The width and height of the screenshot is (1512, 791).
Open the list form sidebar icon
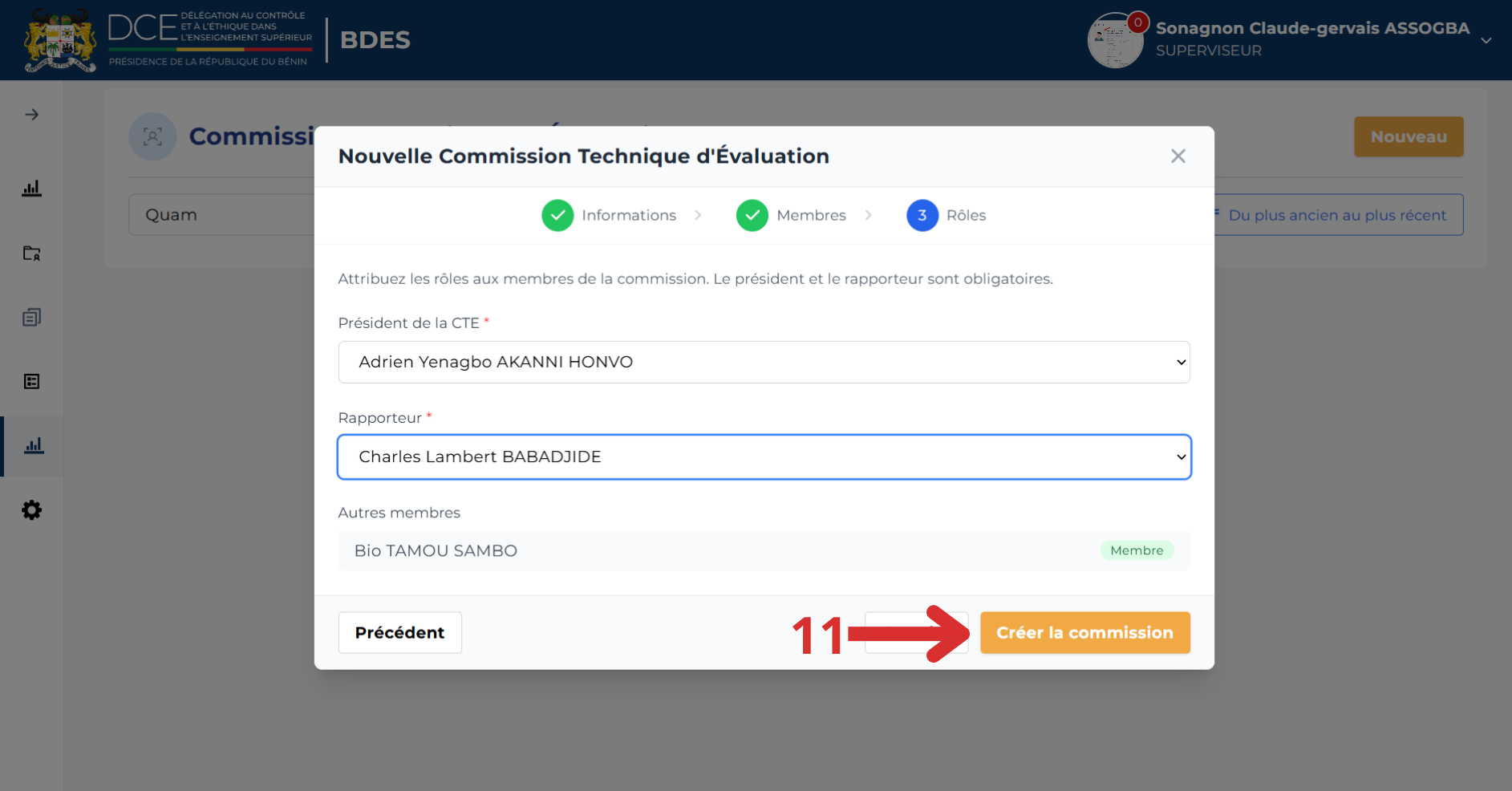pos(31,382)
